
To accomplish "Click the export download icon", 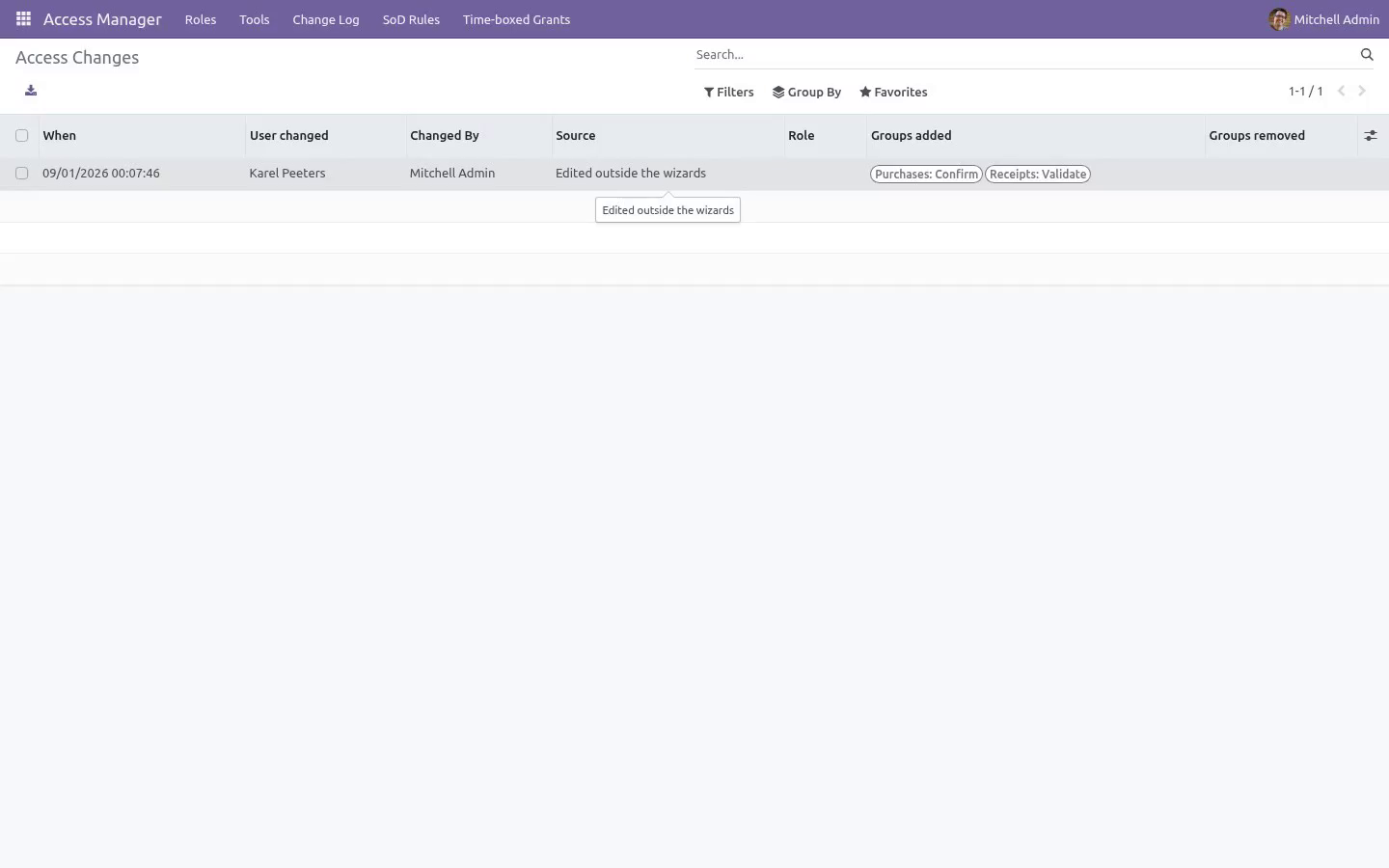I will [31, 91].
